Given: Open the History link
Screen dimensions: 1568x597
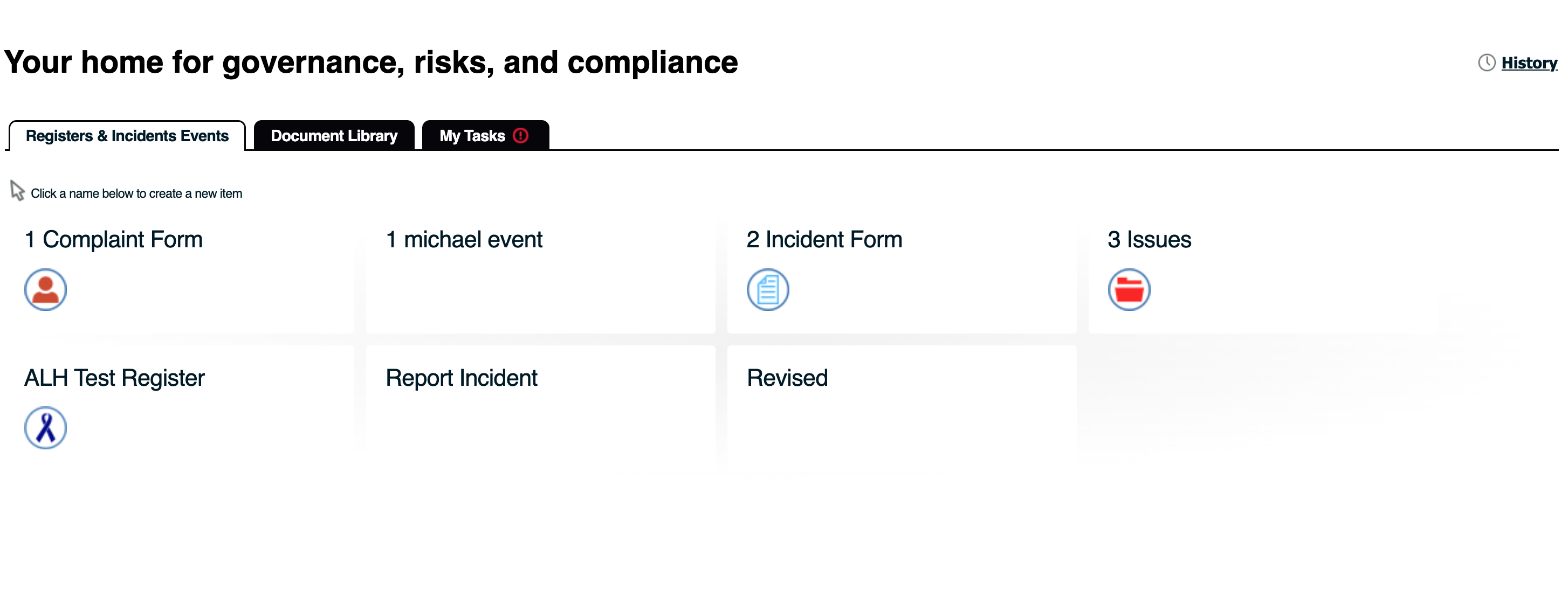Looking at the screenshot, I should [x=1529, y=63].
